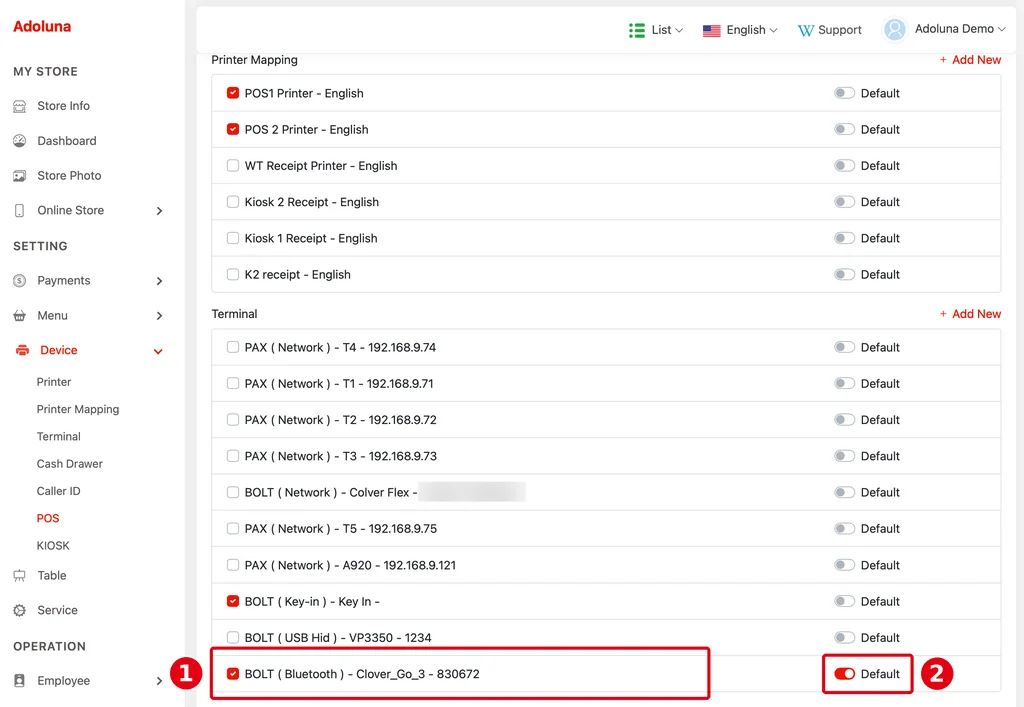Open Printer Mapping sidebar item
This screenshot has height=707, width=1024.
point(78,409)
